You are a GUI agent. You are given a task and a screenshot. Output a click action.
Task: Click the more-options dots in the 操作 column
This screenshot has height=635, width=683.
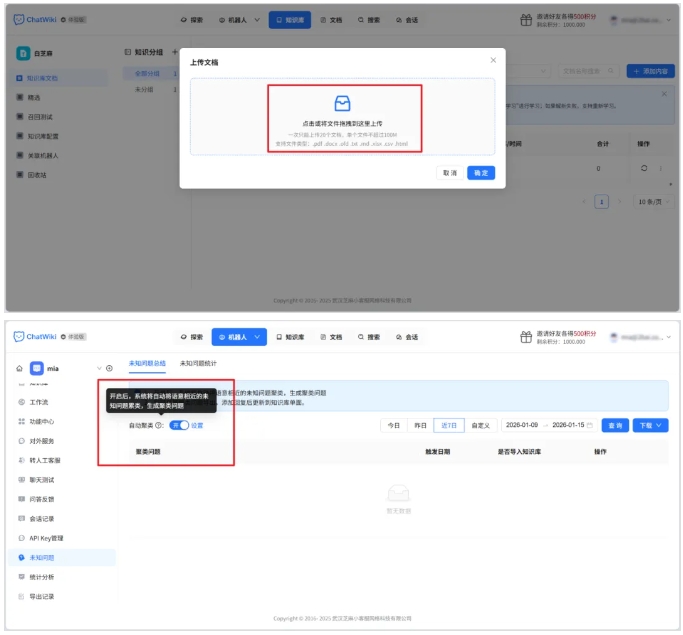(660, 168)
